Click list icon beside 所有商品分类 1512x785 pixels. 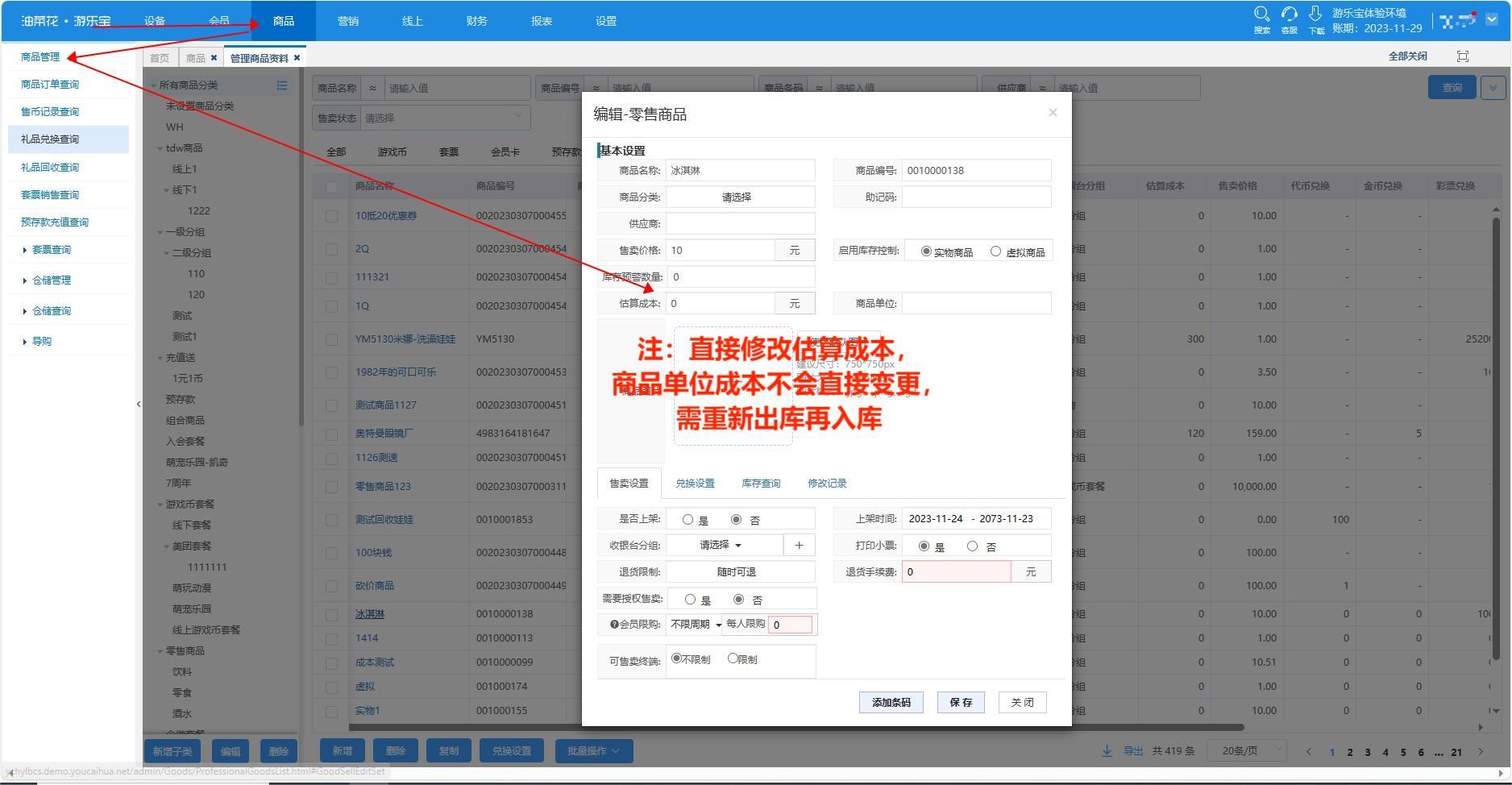click(281, 85)
